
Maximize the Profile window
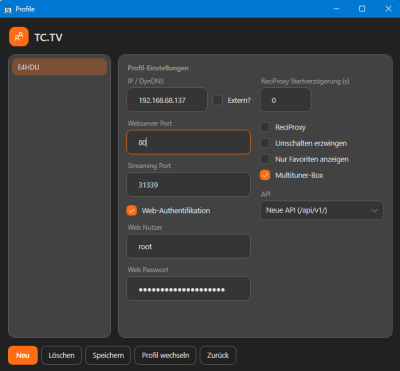(362, 9)
